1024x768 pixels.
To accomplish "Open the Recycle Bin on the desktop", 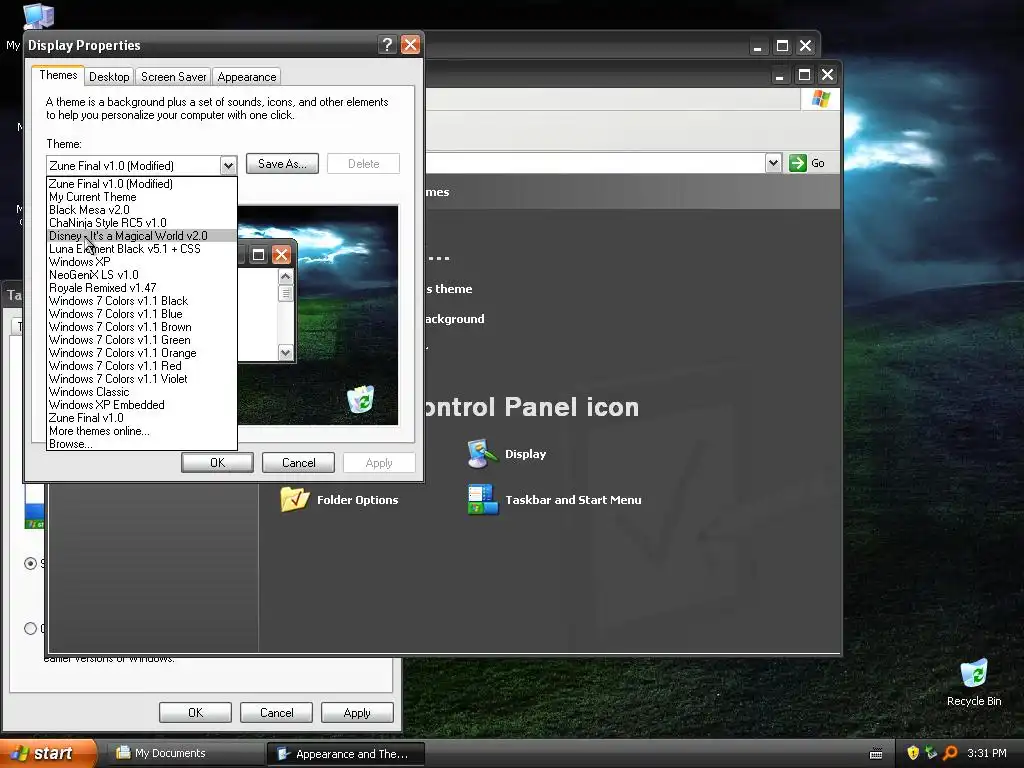I will pos(974,683).
